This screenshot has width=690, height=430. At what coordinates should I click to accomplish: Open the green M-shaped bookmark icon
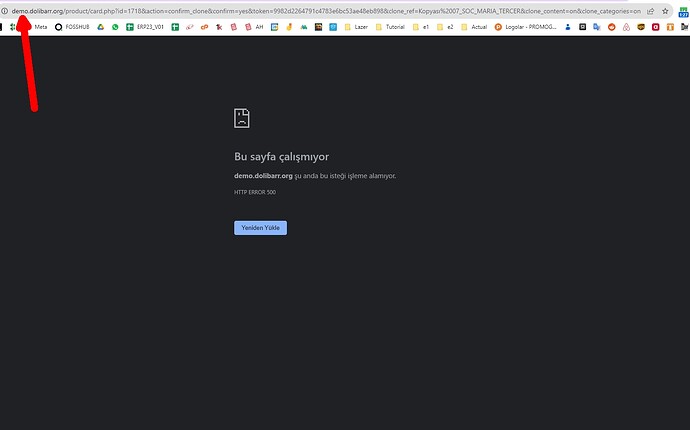[x=304, y=27]
